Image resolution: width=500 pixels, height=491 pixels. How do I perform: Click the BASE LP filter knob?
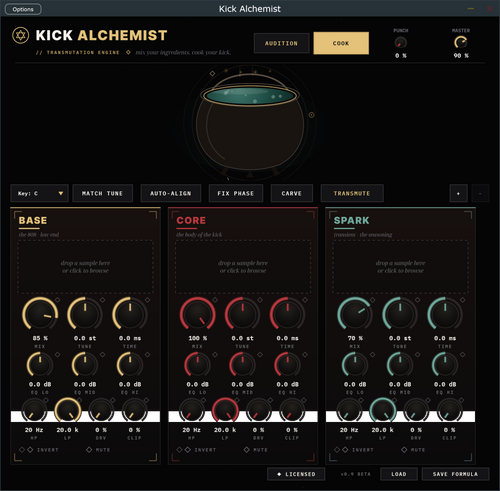click(x=68, y=411)
